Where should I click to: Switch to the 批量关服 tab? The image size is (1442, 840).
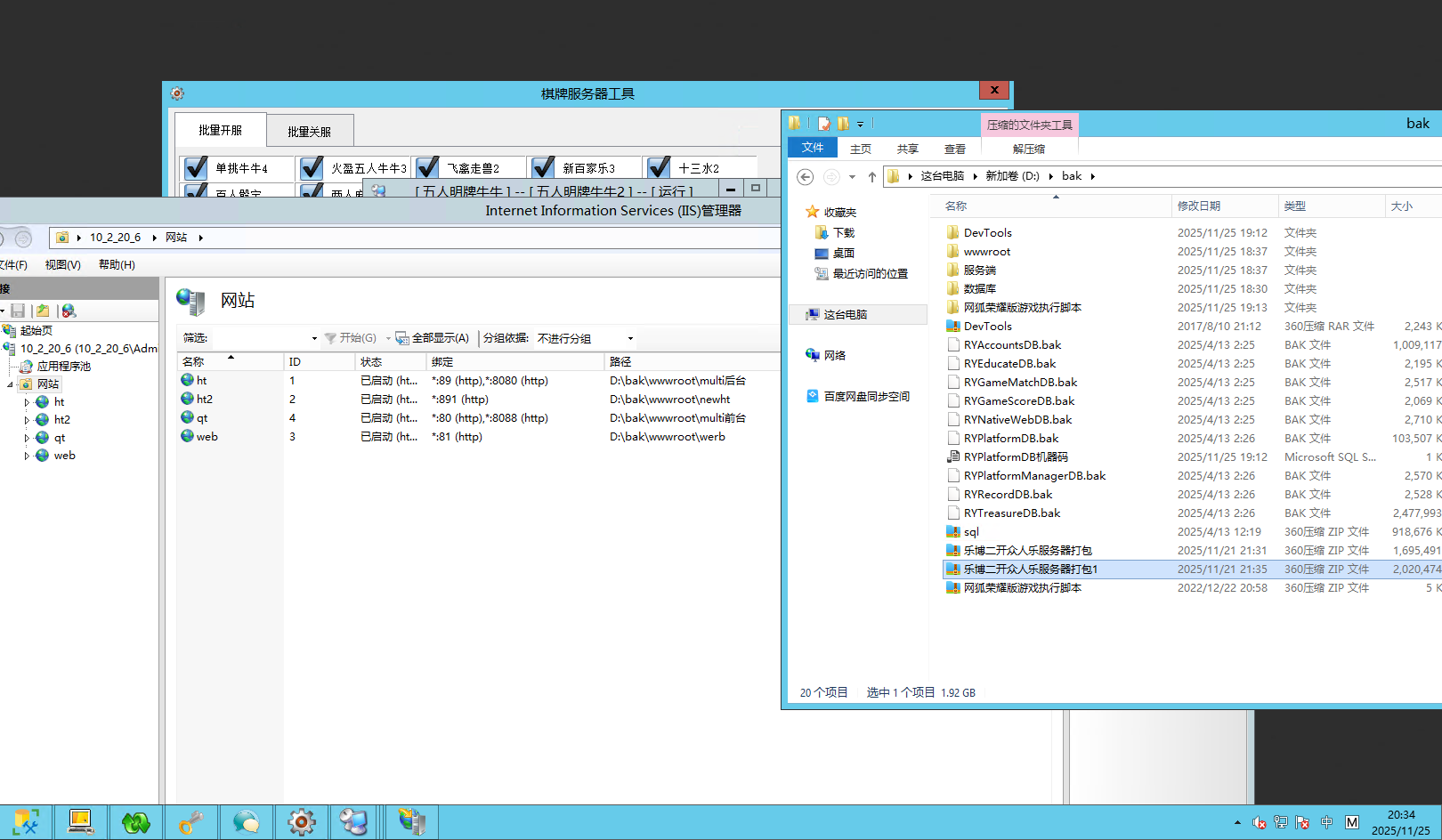coord(309,132)
